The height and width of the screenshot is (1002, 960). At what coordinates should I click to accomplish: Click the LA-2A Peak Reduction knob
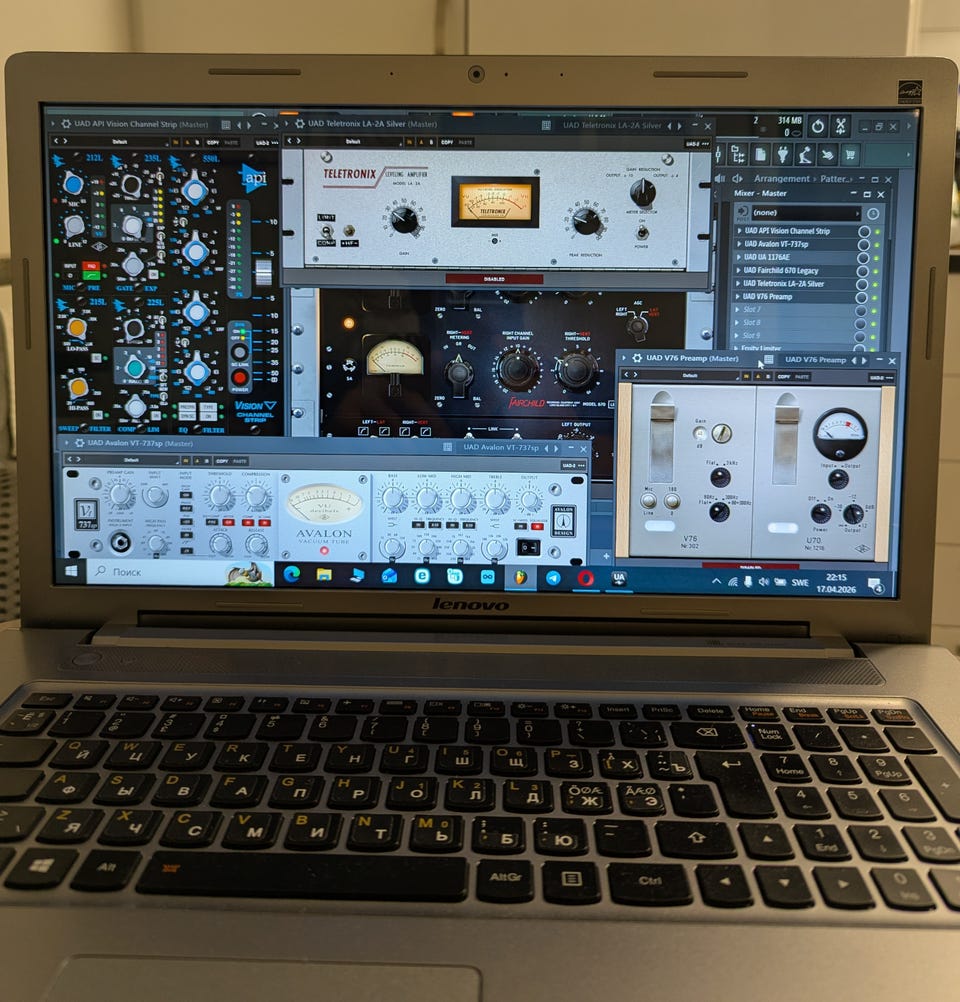click(585, 222)
